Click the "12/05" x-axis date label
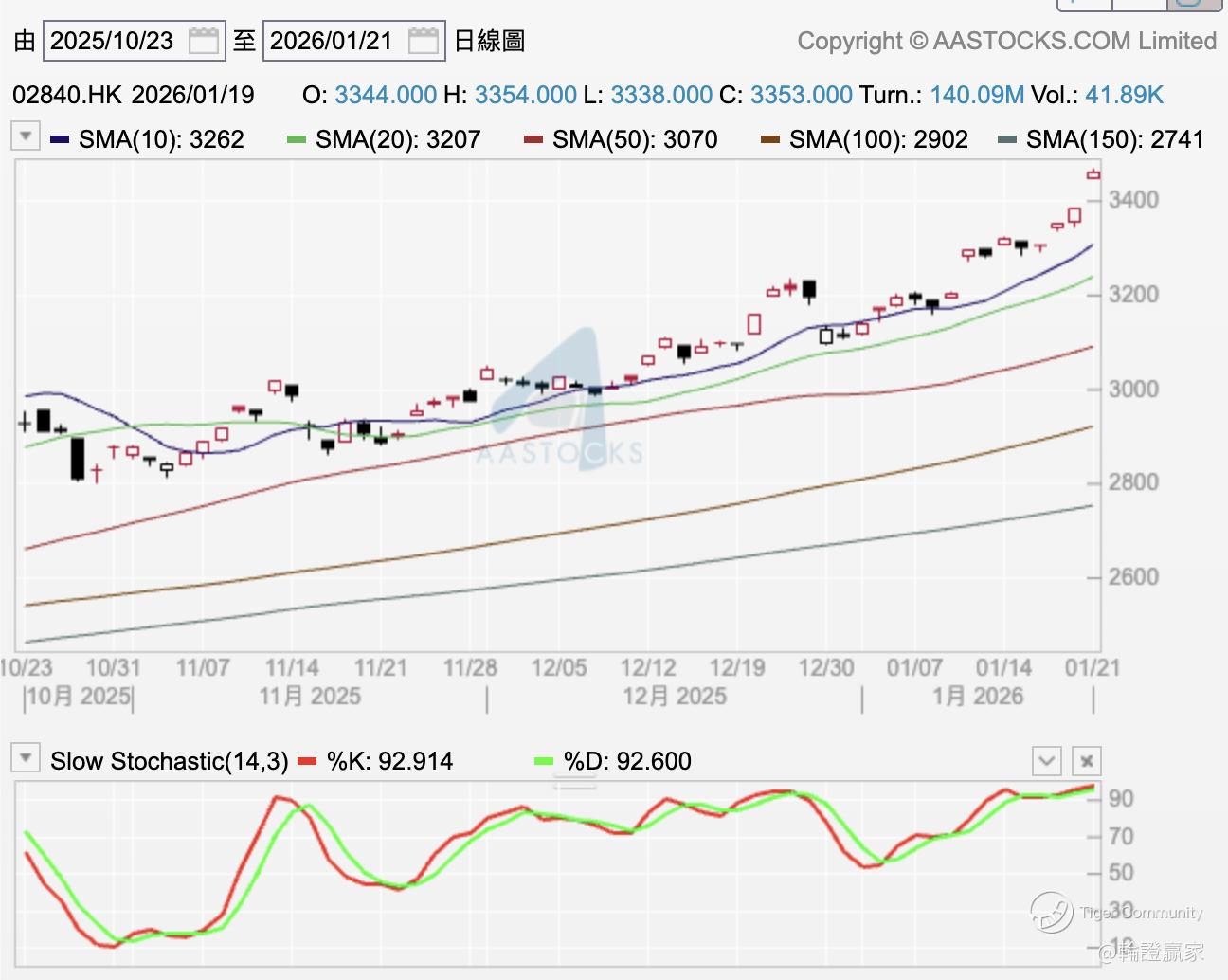Screen dimensions: 1228x980 click(559, 667)
